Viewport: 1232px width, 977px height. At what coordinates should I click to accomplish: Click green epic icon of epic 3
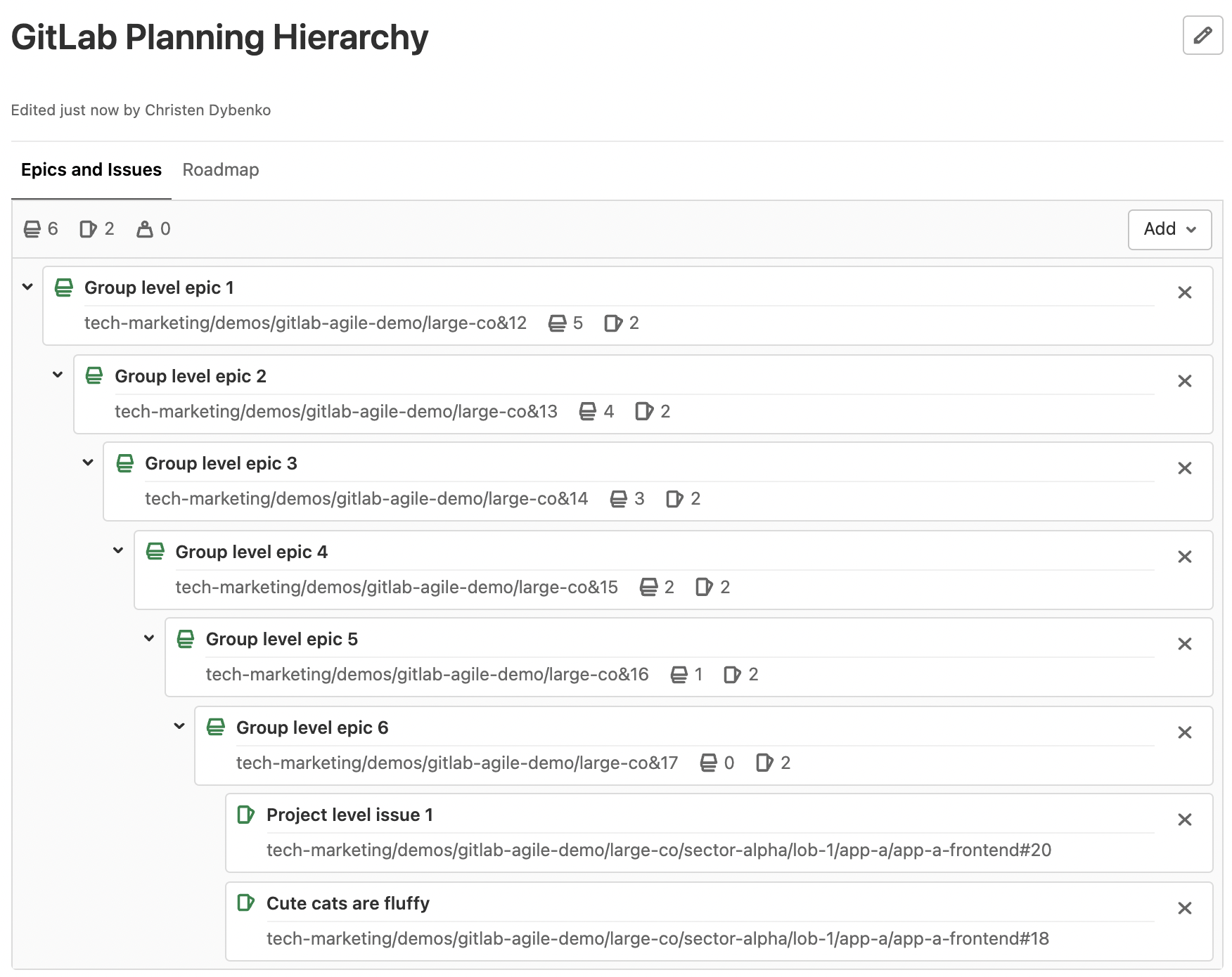[x=125, y=463]
